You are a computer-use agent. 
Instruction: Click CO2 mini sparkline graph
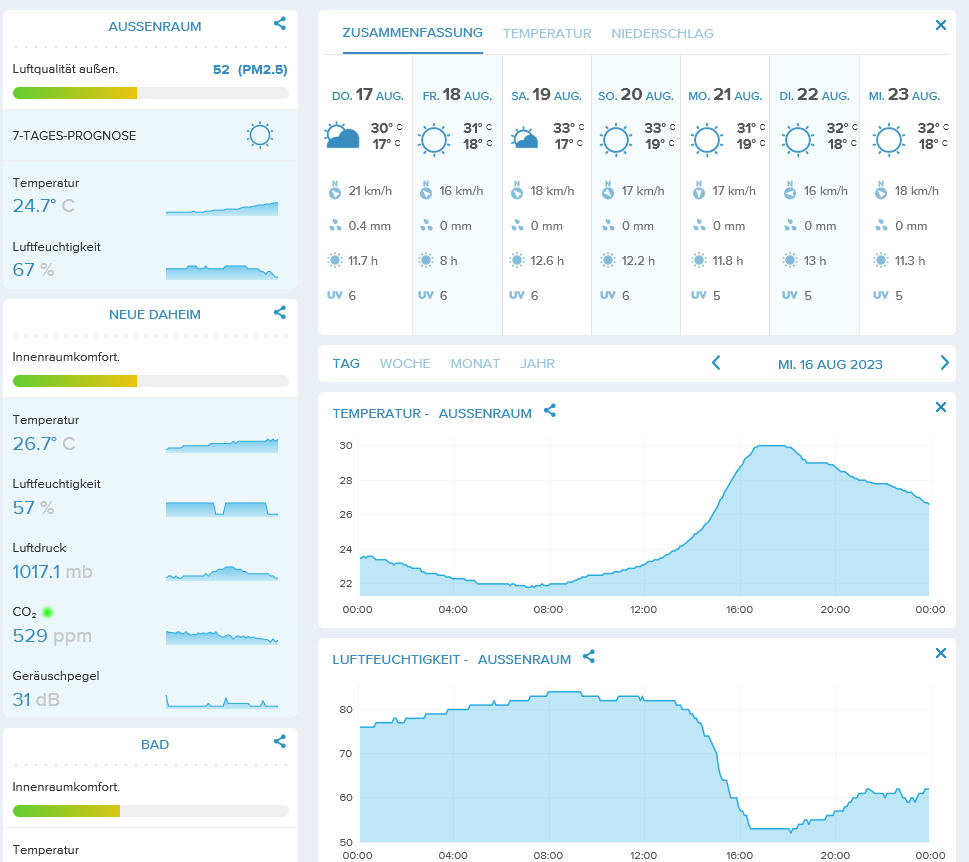click(222, 637)
